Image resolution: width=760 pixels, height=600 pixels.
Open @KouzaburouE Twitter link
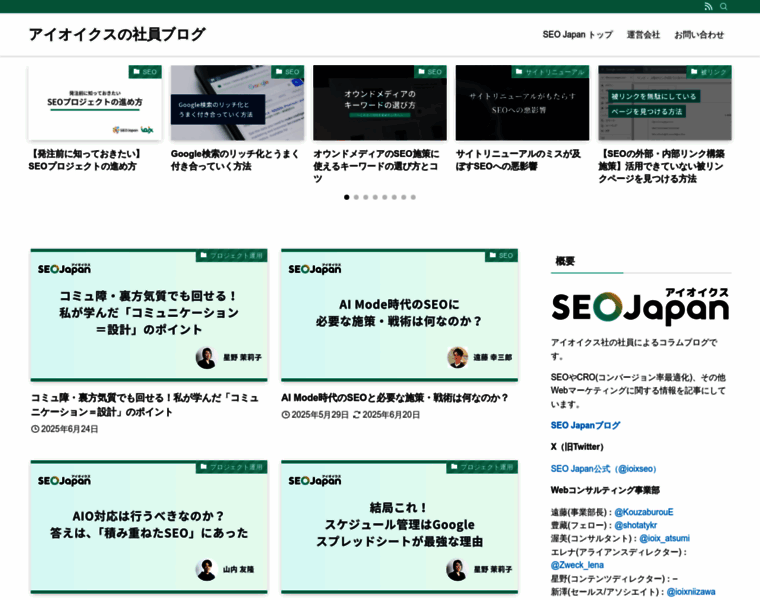point(644,512)
